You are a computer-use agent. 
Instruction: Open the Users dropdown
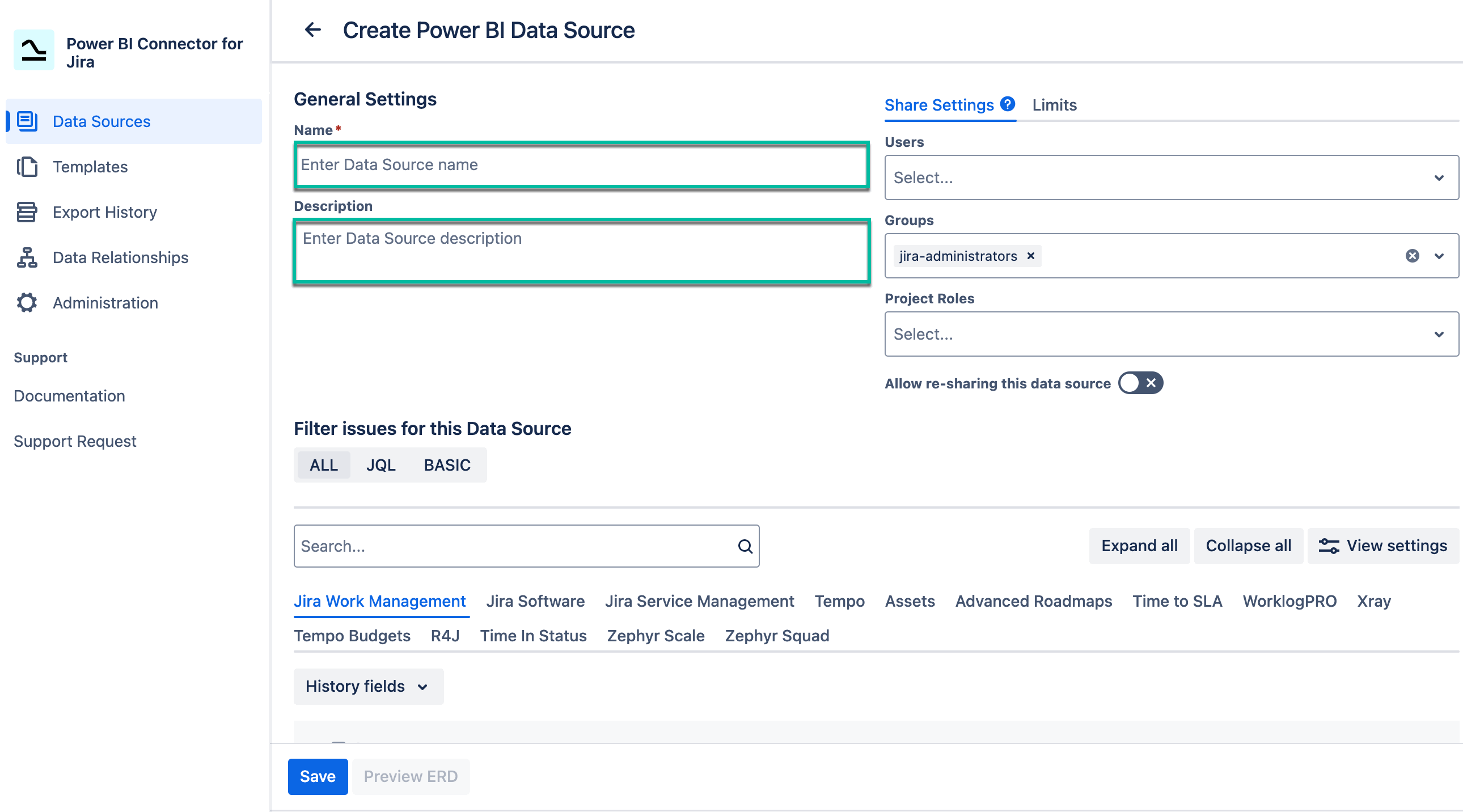pos(1171,177)
